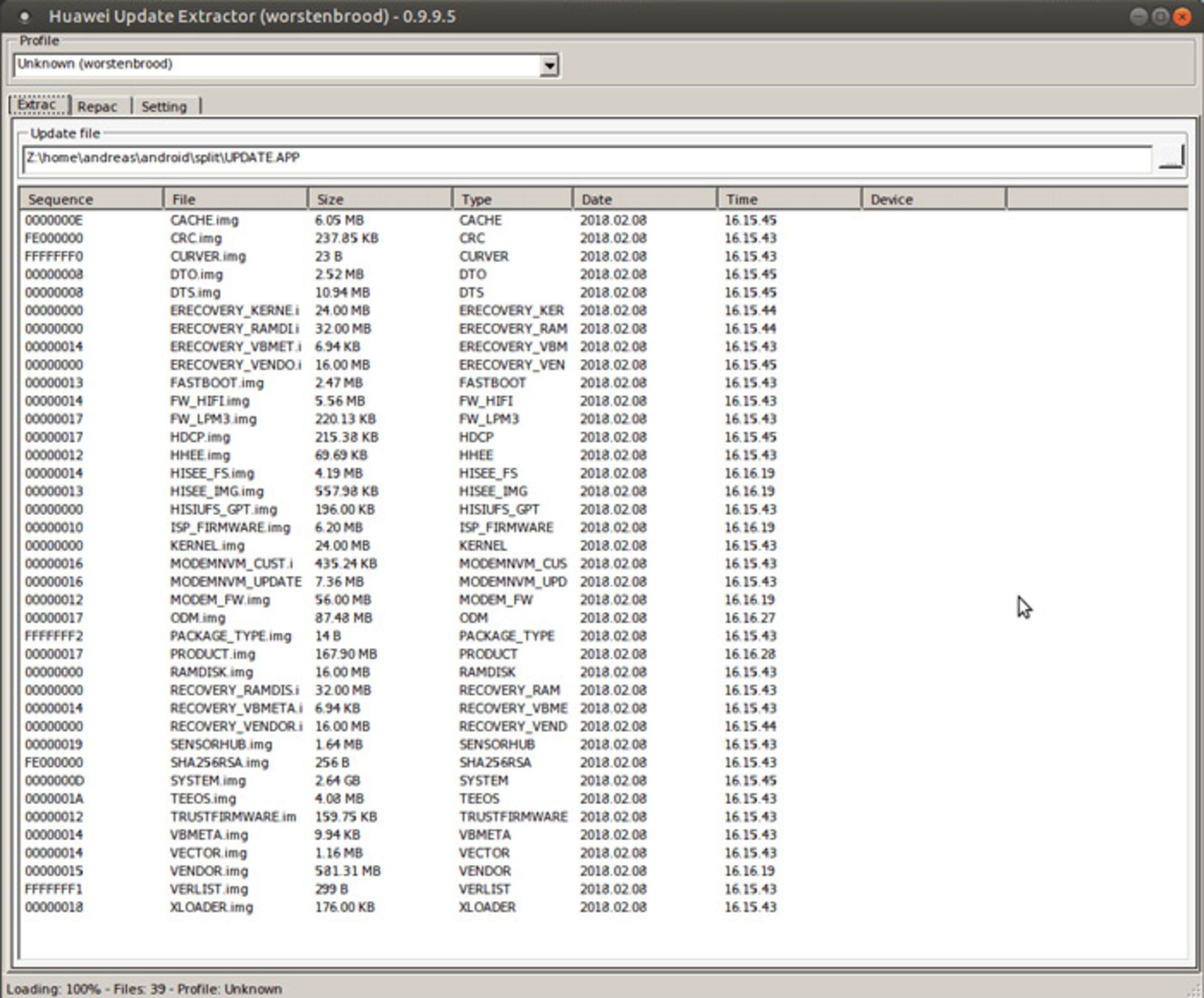
Task: Open the Setting tab
Action: click(x=164, y=107)
